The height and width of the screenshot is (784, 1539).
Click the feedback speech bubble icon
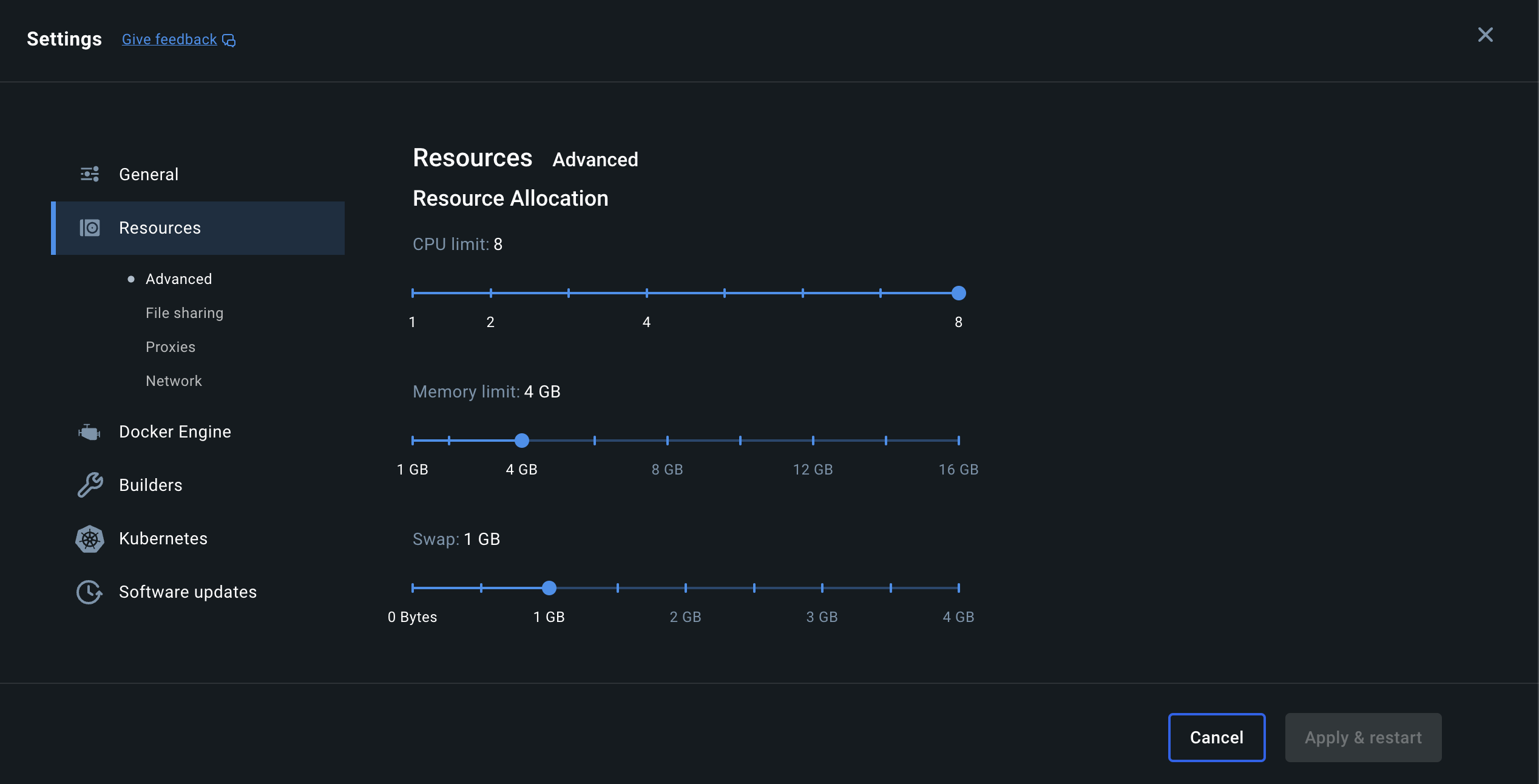click(x=229, y=40)
